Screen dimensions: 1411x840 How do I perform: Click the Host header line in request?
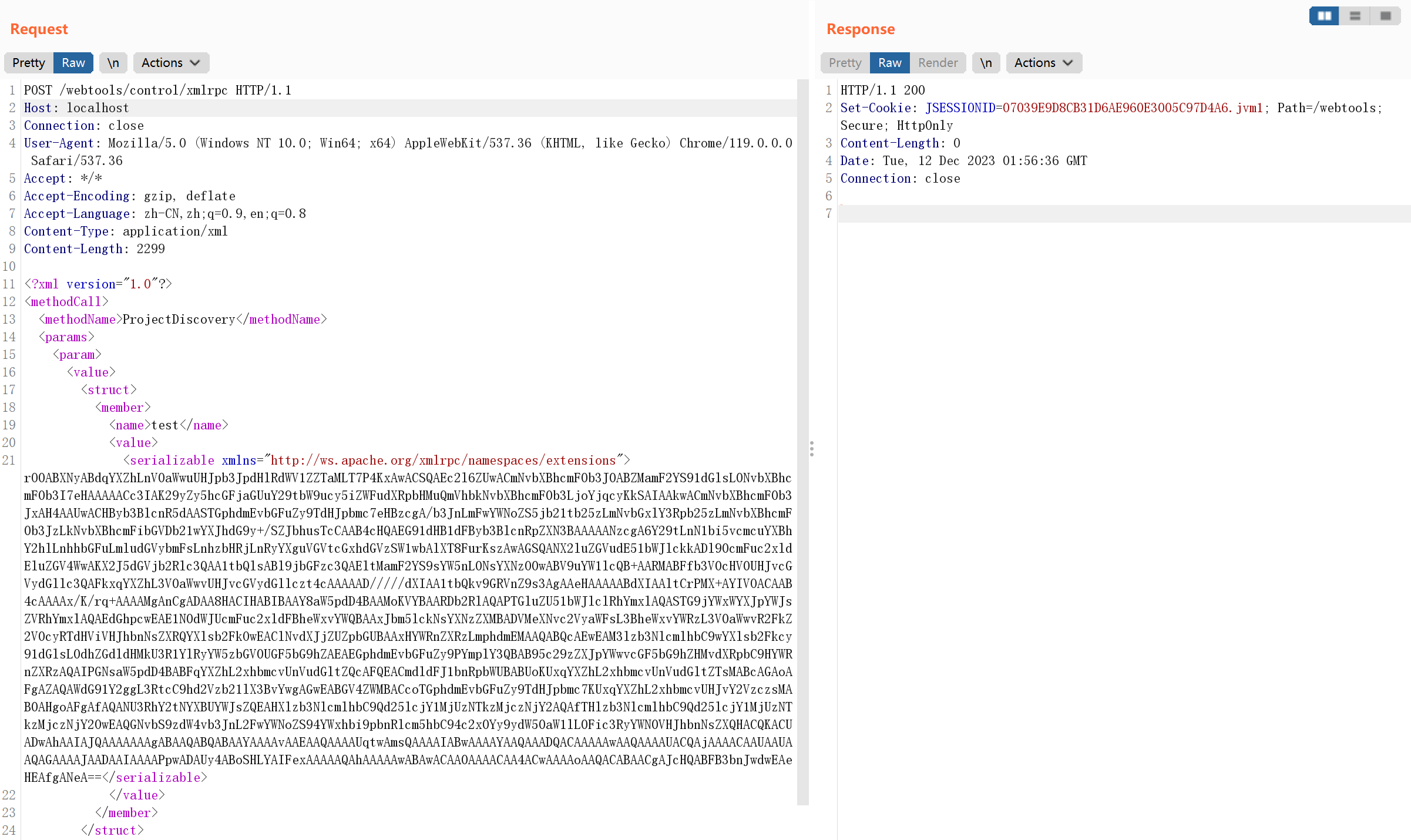(76, 108)
